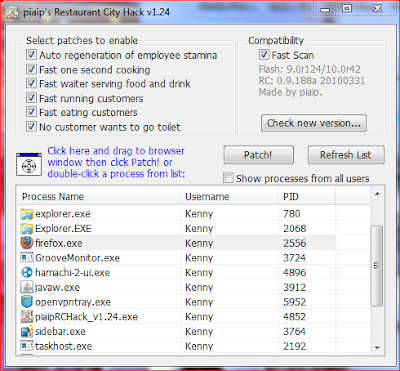
Task: Click the process list scroll down arrow
Action: 377,348
